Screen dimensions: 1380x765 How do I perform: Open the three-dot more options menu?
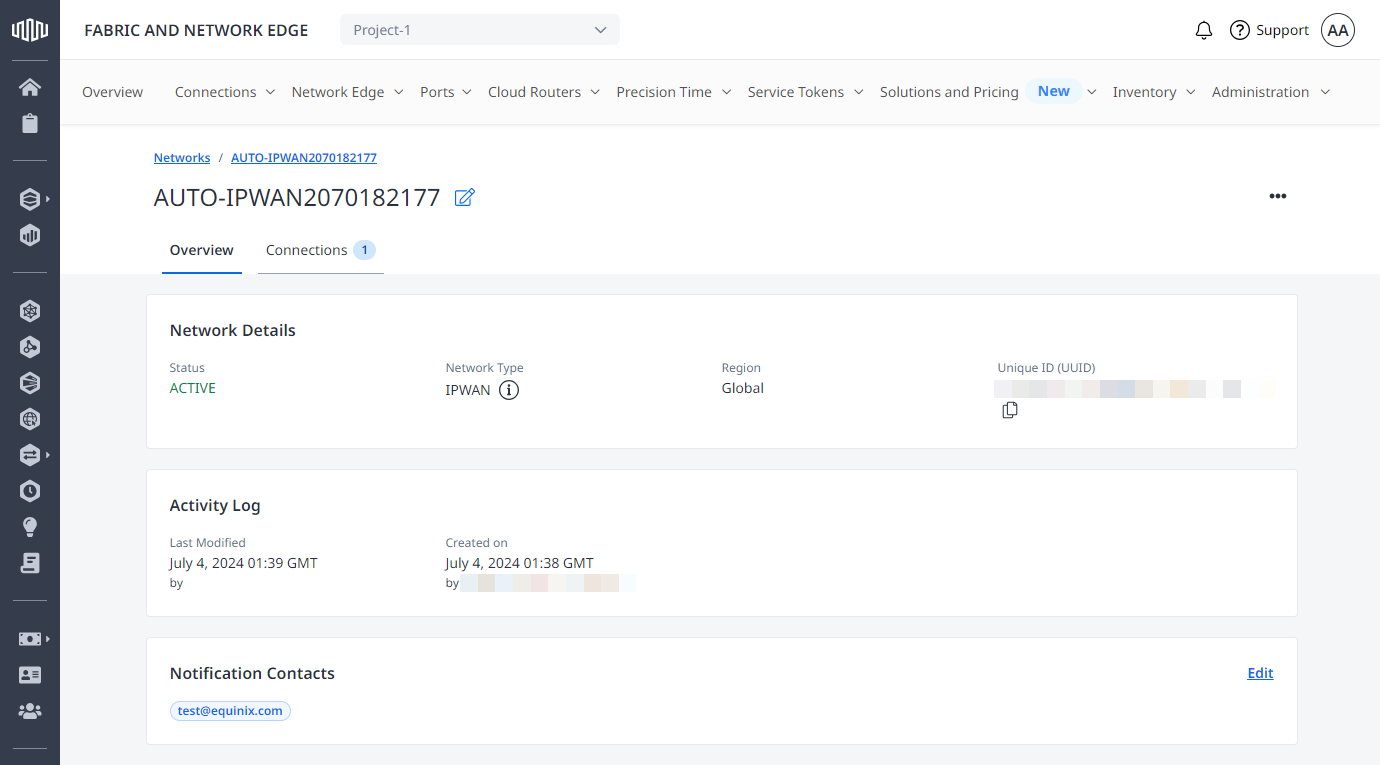[1277, 196]
